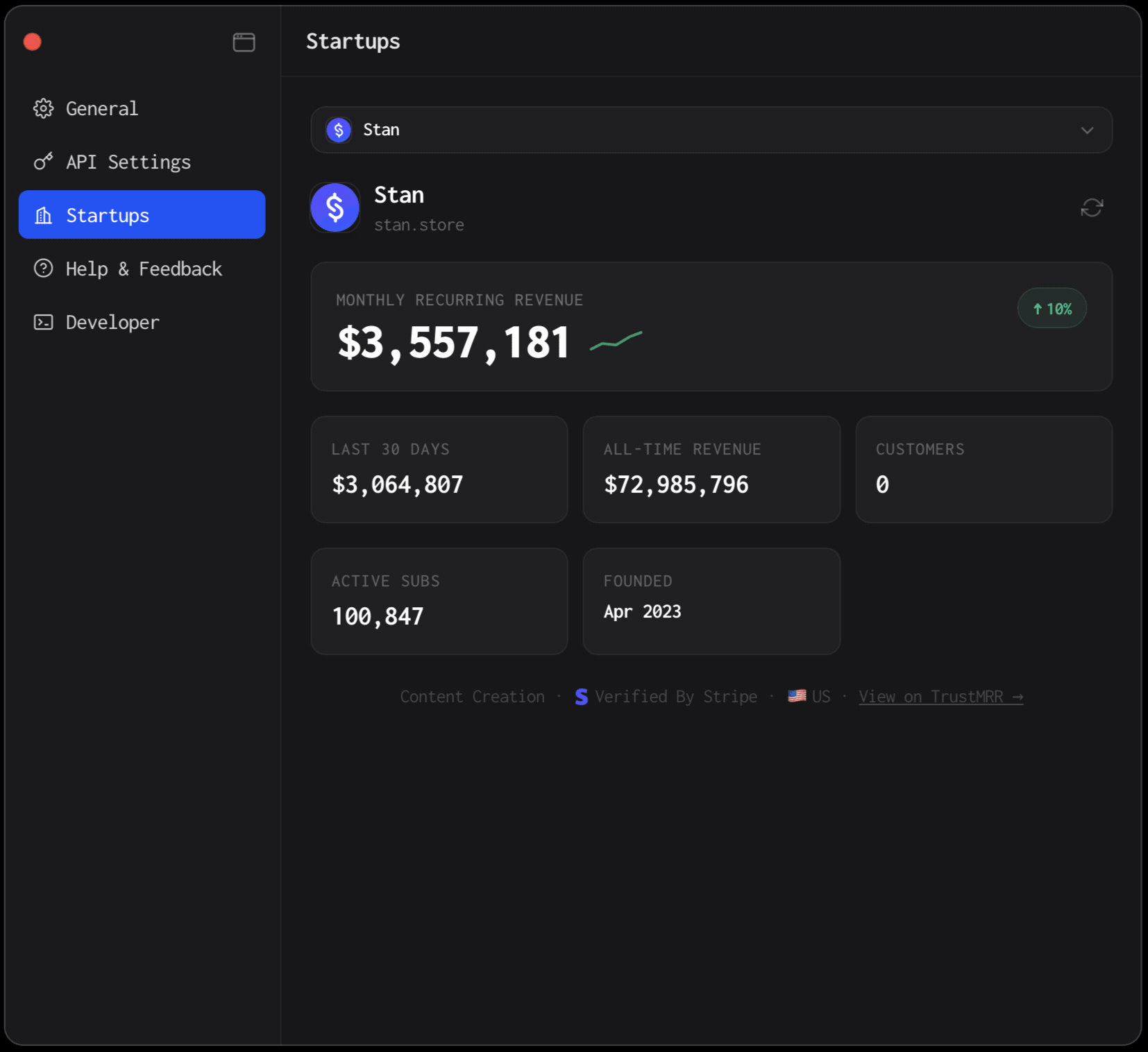
Task: Open the Startups sidebar tab
Action: [142, 215]
